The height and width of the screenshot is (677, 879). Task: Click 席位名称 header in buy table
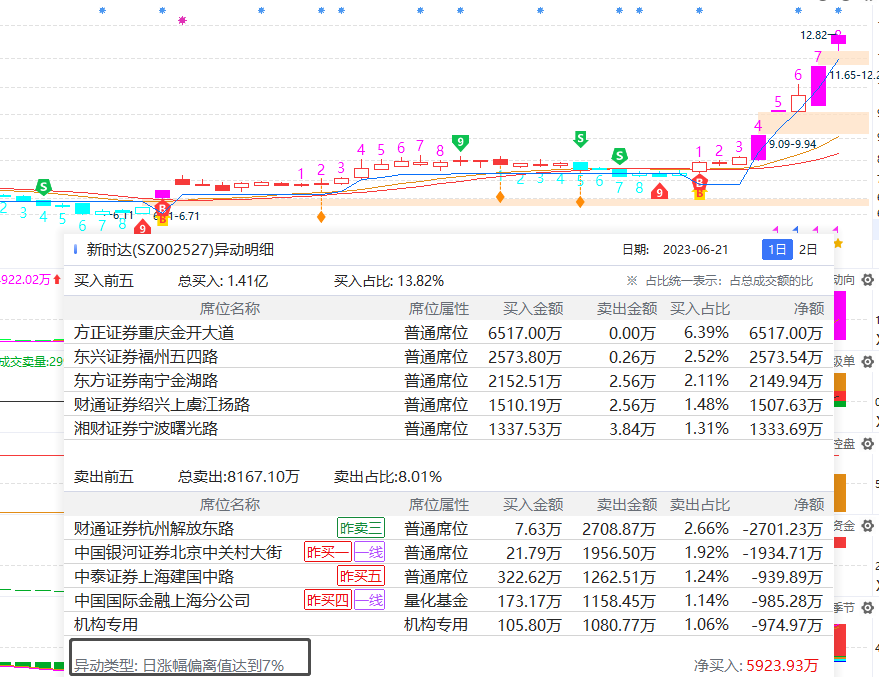(x=230, y=309)
